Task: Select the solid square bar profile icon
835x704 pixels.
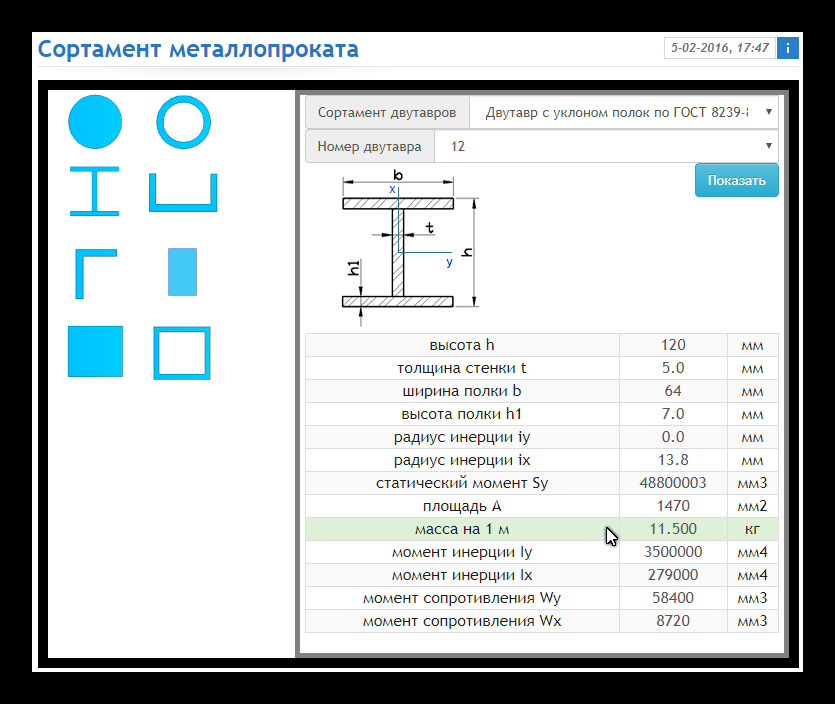Action: click(95, 351)
